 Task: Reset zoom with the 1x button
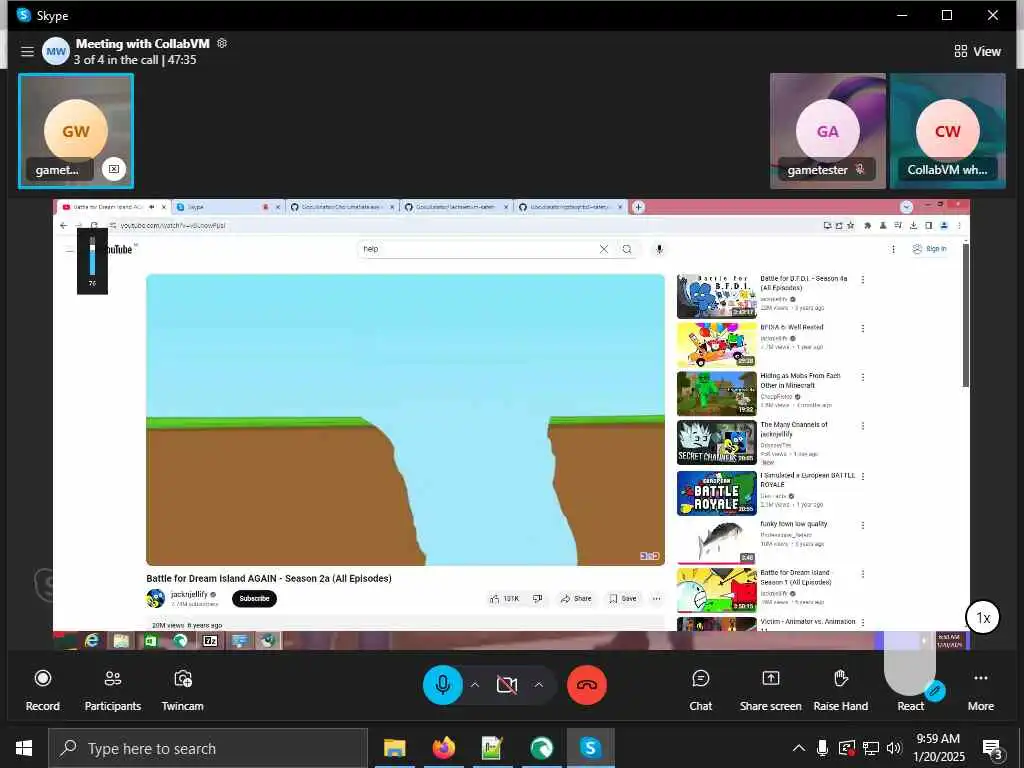pyautogui.click(x=983, y=617)
